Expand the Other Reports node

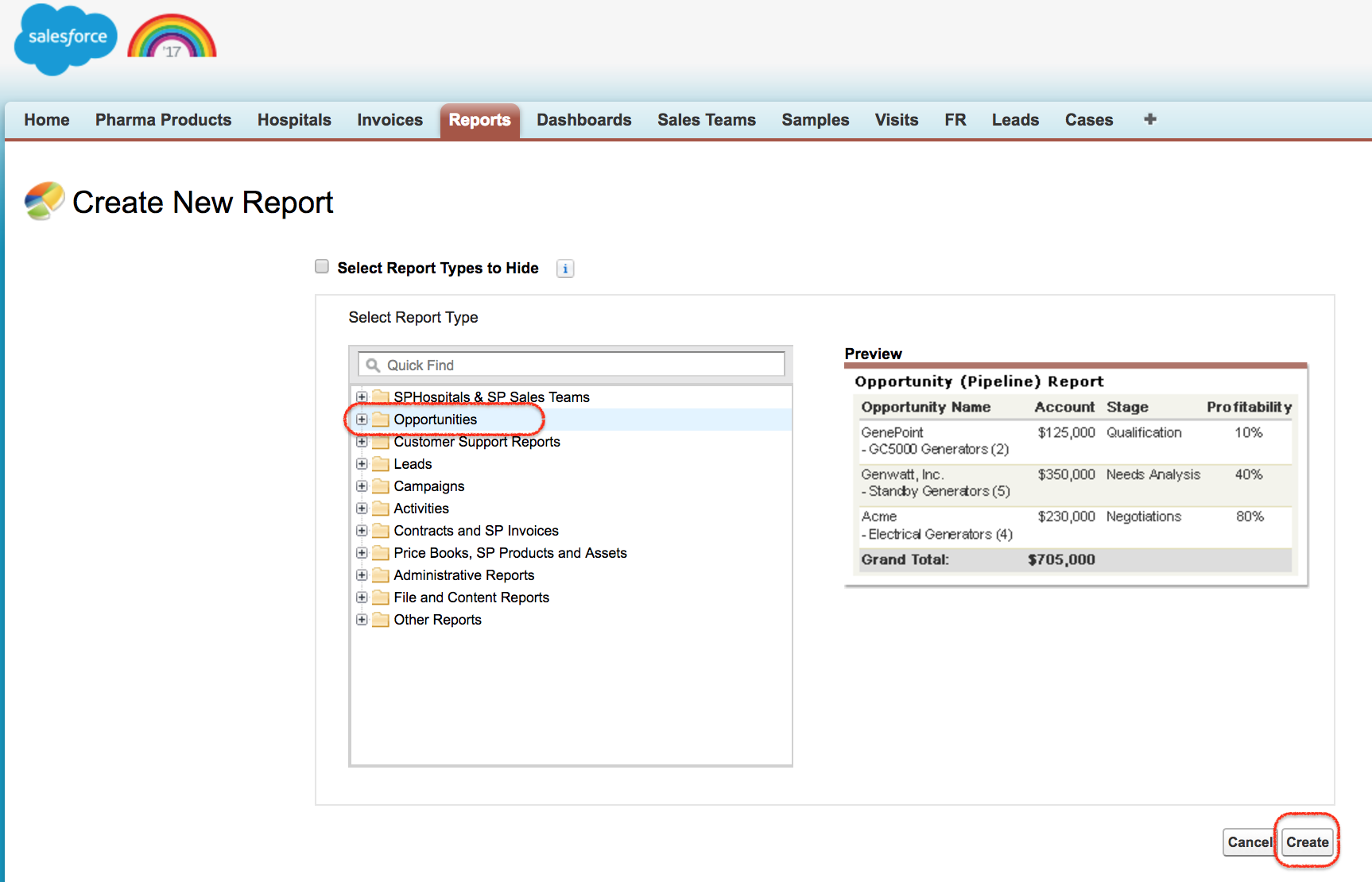pos(362,619)
